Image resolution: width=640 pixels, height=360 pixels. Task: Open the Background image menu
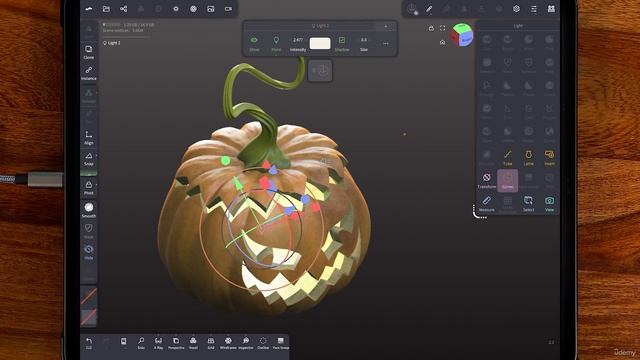pos(211,9)
